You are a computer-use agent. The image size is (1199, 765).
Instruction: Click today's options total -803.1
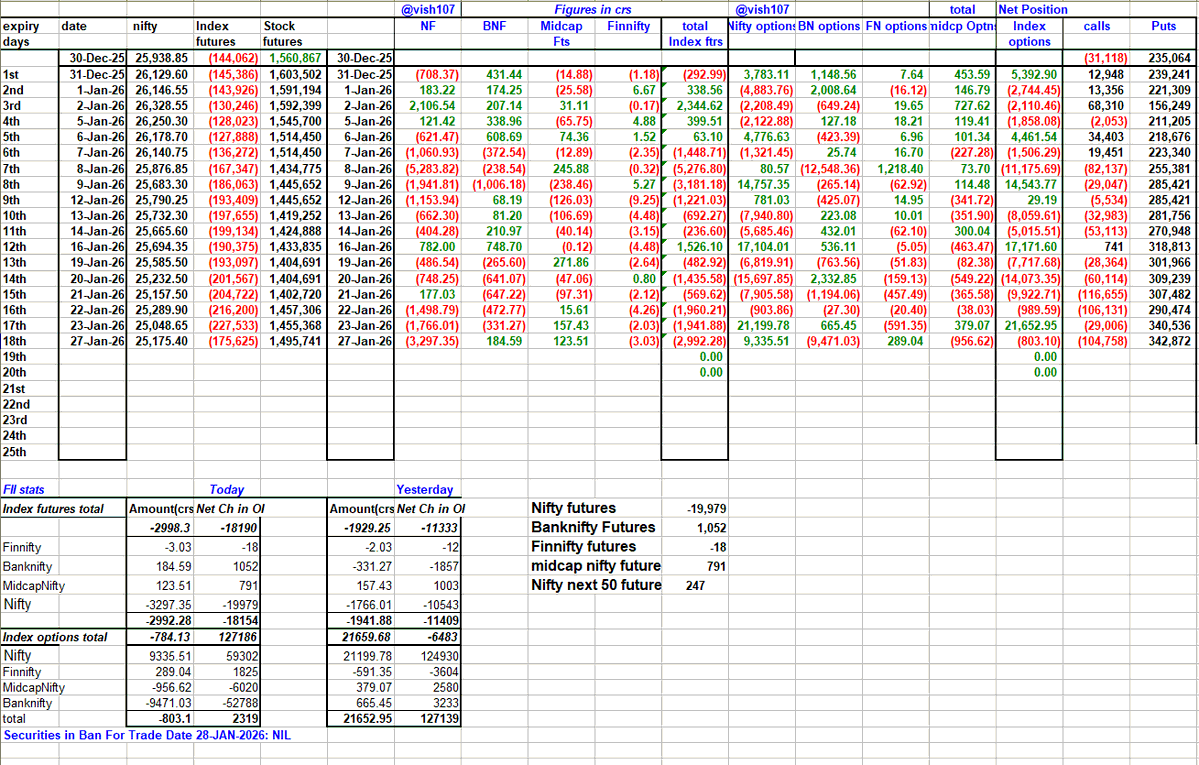[174, 719]
